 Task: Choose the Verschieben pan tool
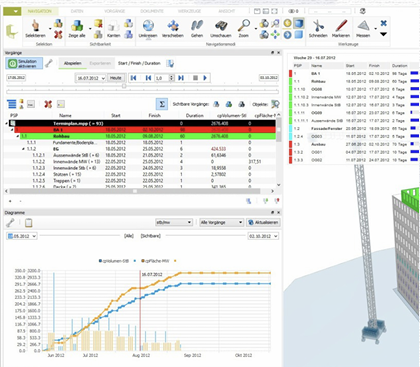tap(173, 29)
